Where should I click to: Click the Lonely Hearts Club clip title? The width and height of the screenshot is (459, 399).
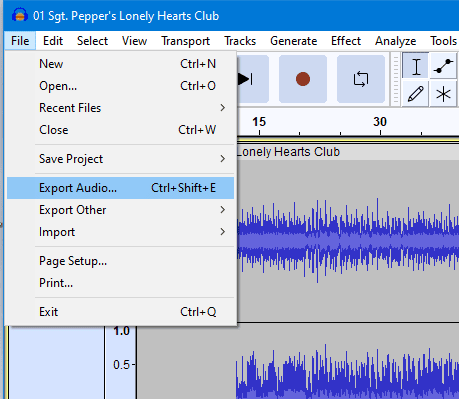point(288,152)
